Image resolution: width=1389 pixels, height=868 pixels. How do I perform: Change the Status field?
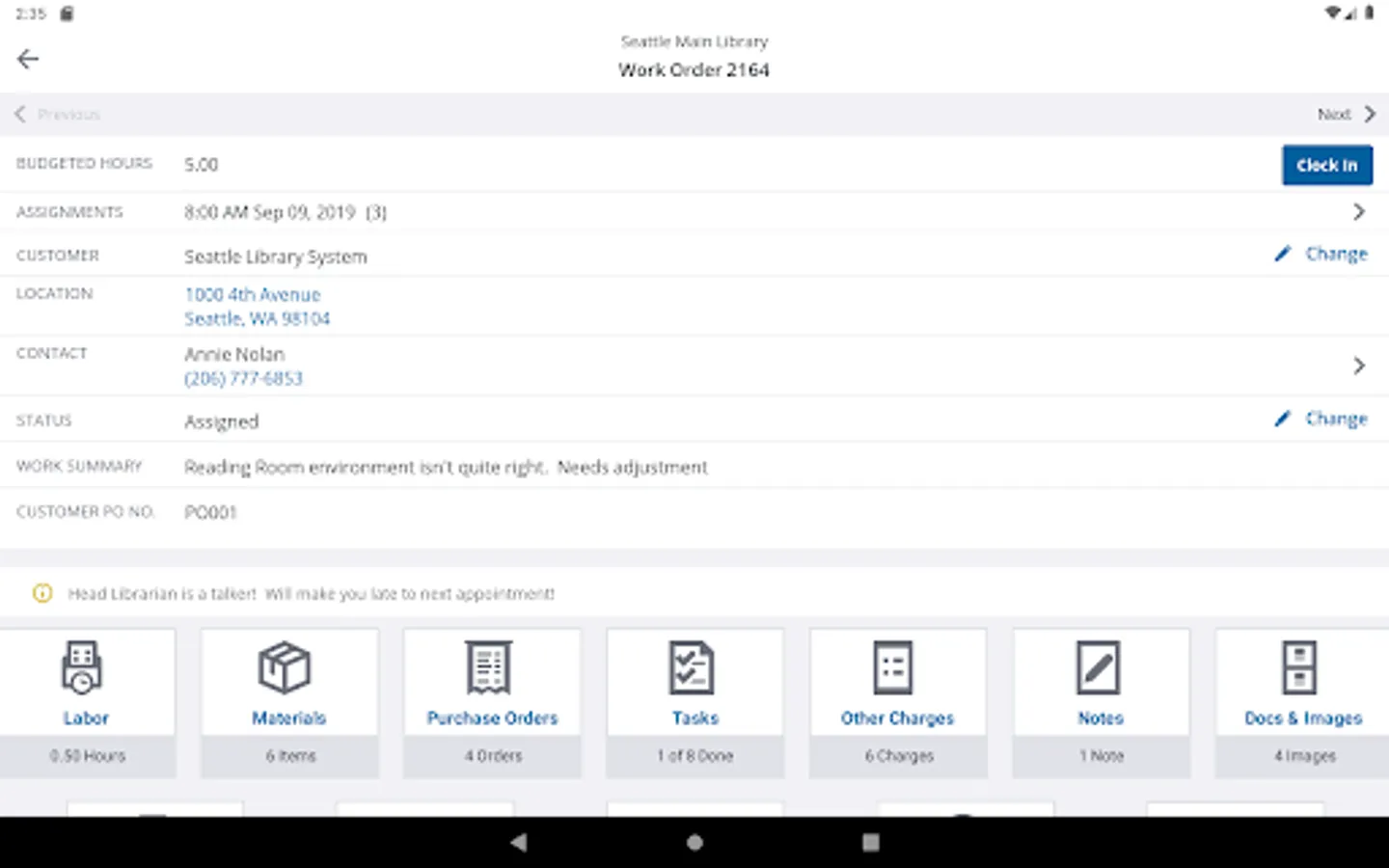coord(1336,420)
